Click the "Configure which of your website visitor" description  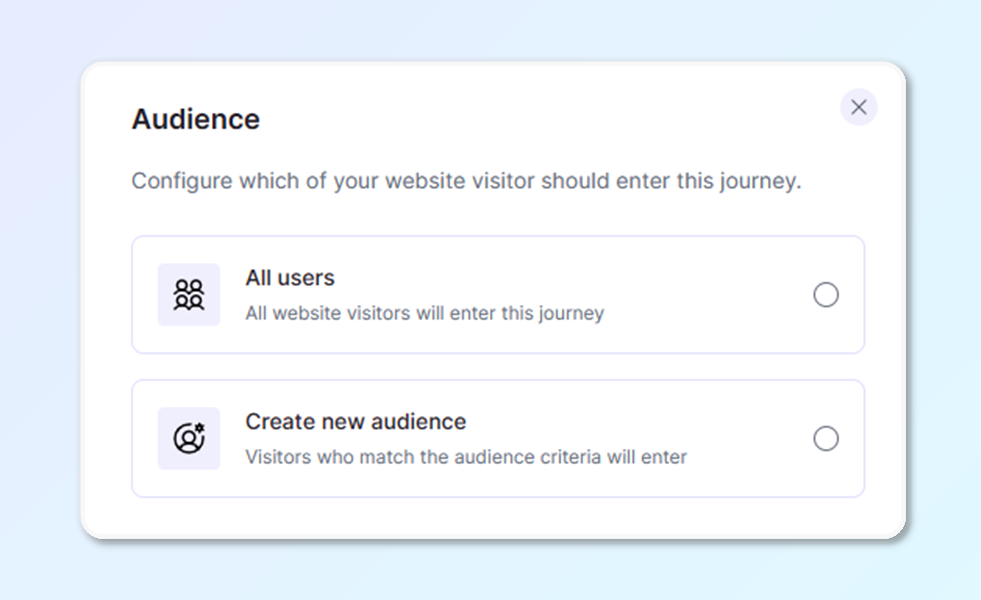466,182
